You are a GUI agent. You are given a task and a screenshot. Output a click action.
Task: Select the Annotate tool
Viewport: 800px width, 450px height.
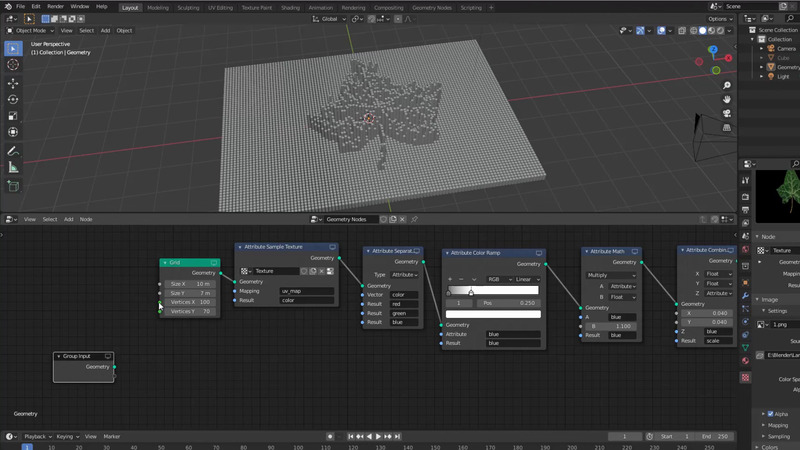13,151
